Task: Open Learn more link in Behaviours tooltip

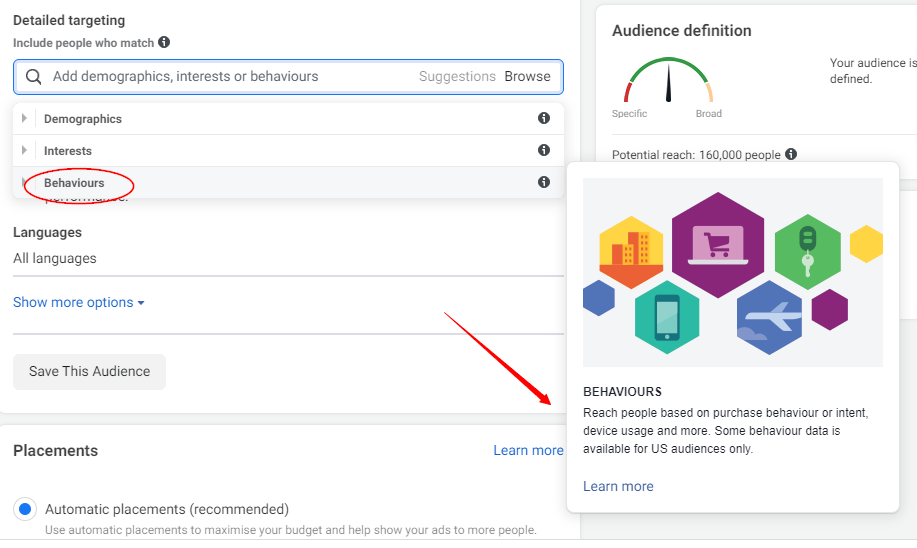Action: [x=618, y=486]
